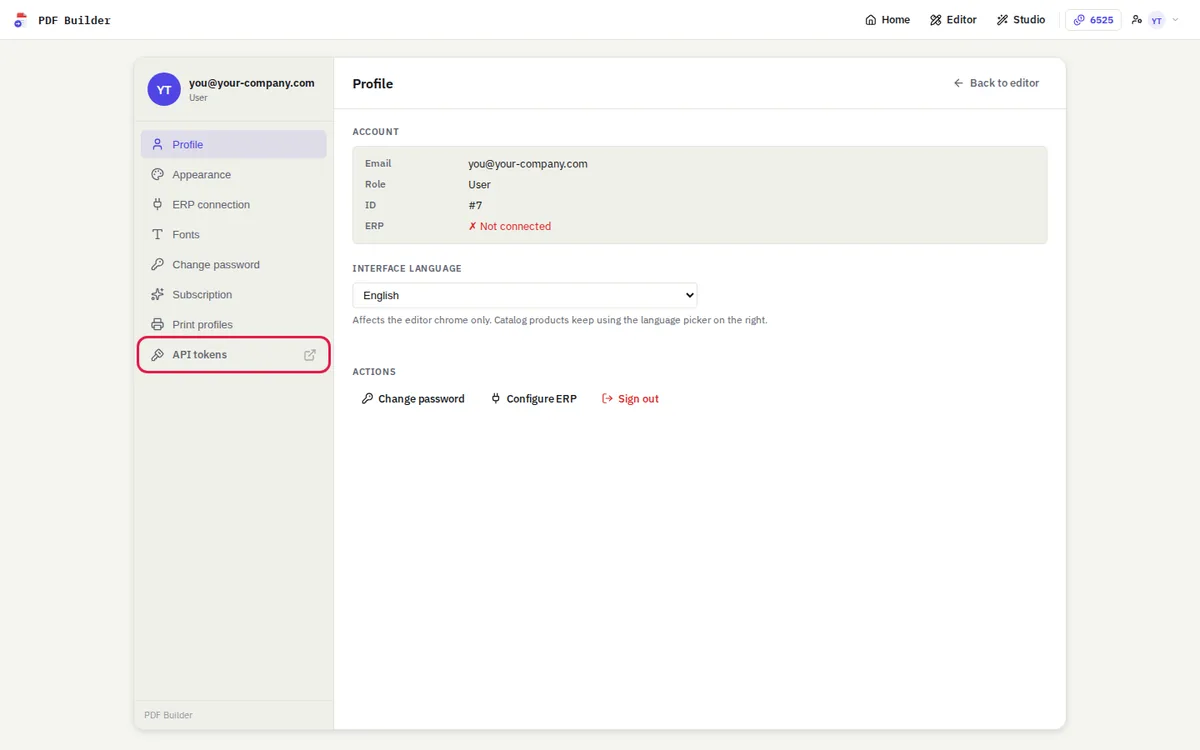
Task: Click the Subscription sparkles icon
Action: (157, 294)
